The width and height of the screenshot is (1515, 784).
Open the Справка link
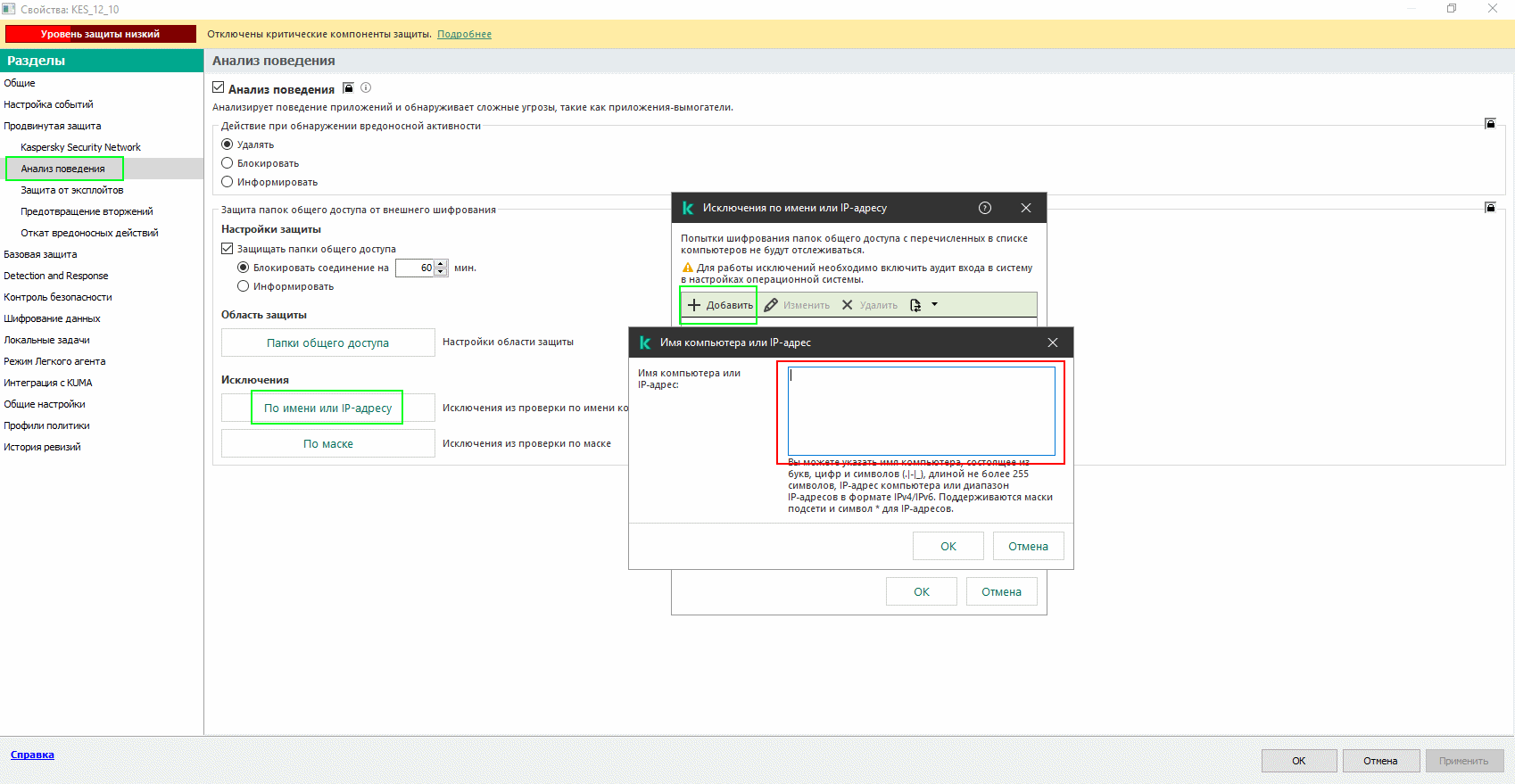pyautogui.click(x=32, y=755)
